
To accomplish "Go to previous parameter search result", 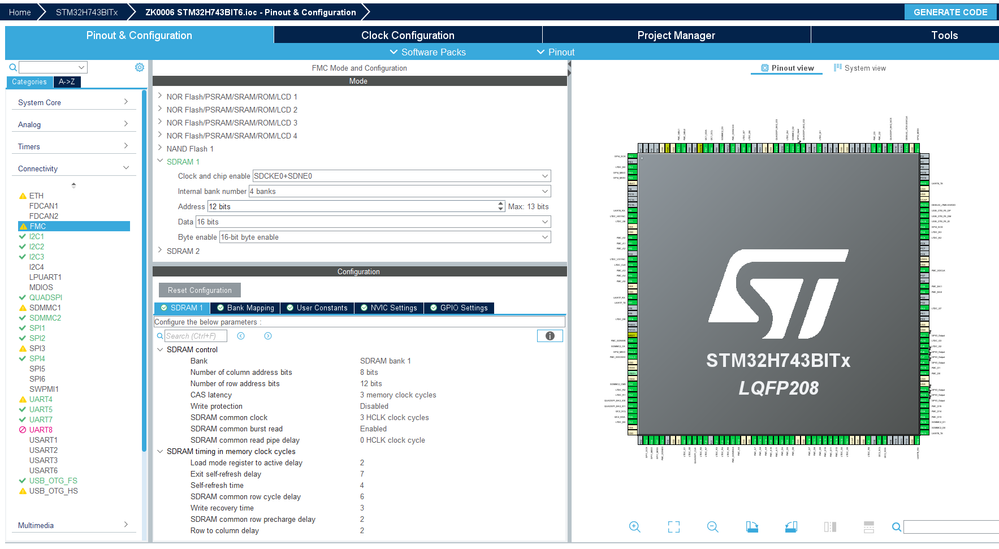I will [x=242, y=336].
